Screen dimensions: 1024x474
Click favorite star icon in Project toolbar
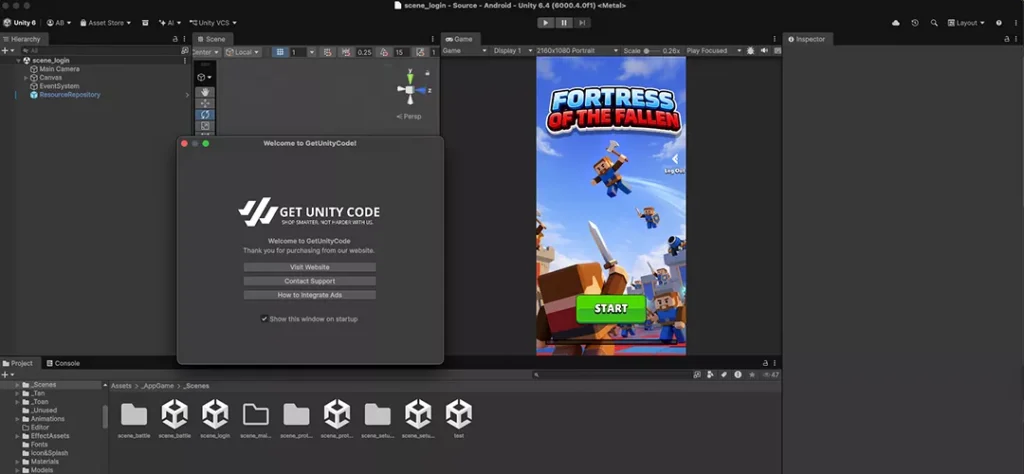tap(752, 375)
